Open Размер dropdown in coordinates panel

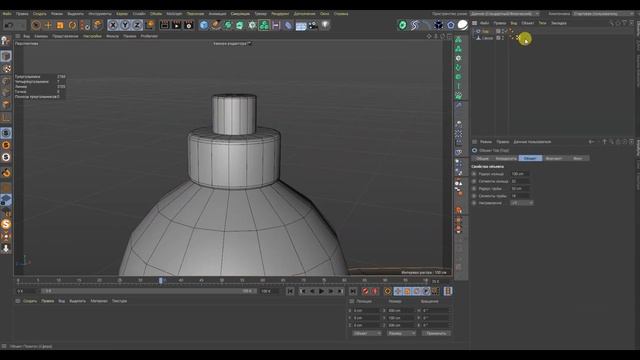tap(401, 333)
